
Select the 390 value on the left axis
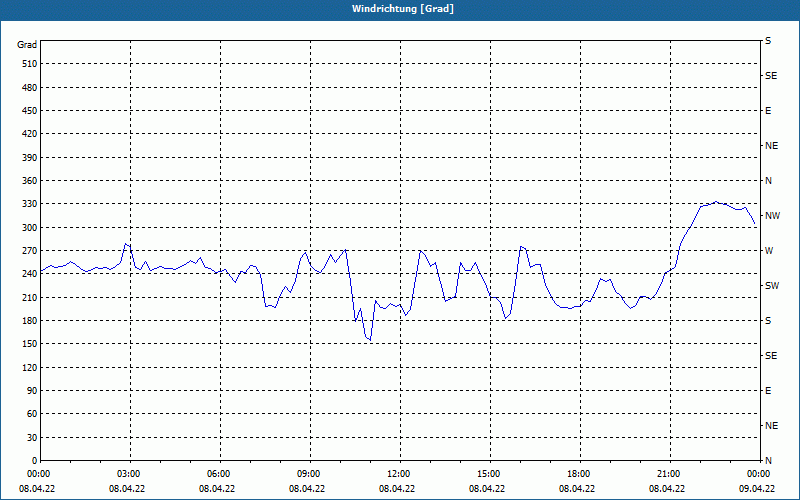(30, 158)
